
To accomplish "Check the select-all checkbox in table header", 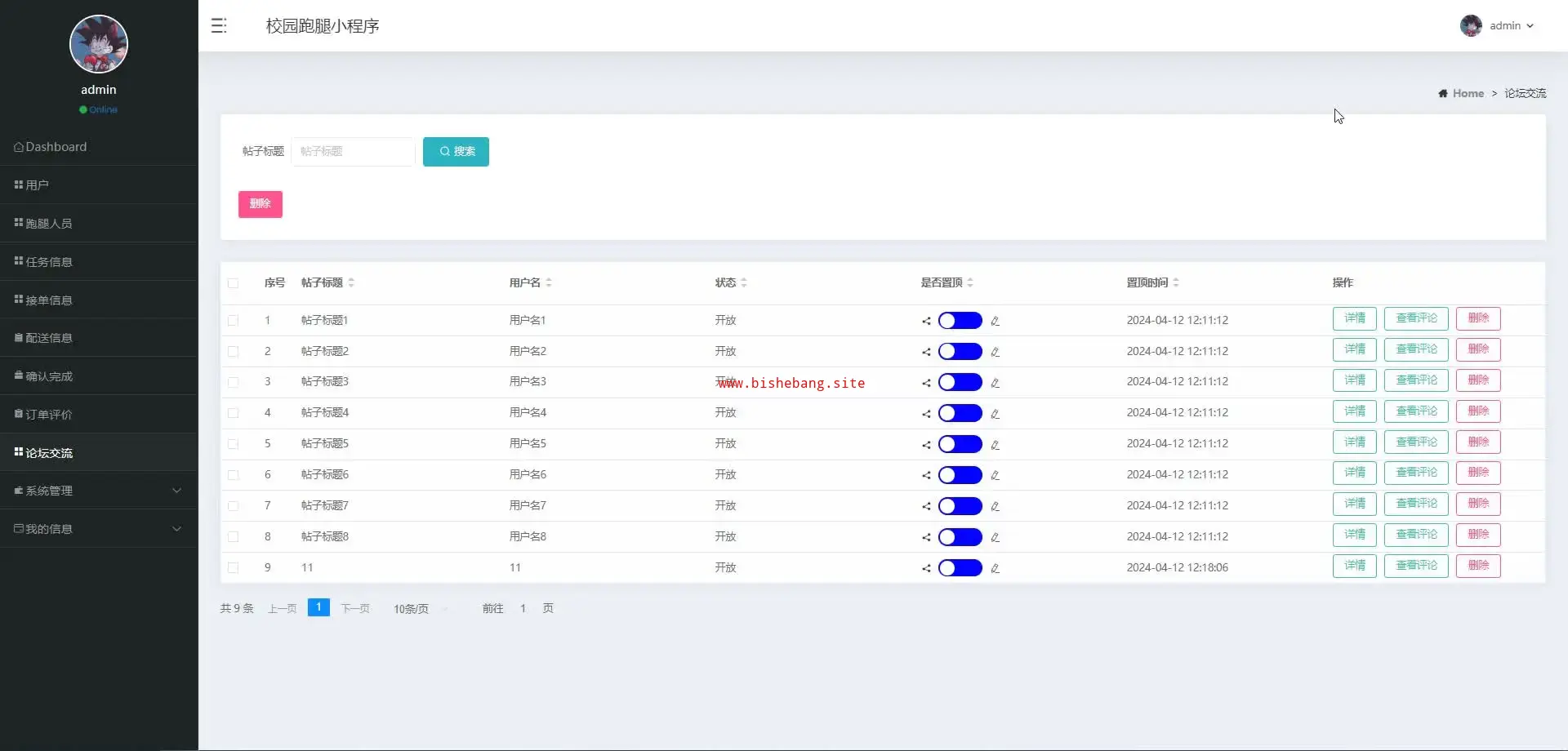I will tap(234, 283).
